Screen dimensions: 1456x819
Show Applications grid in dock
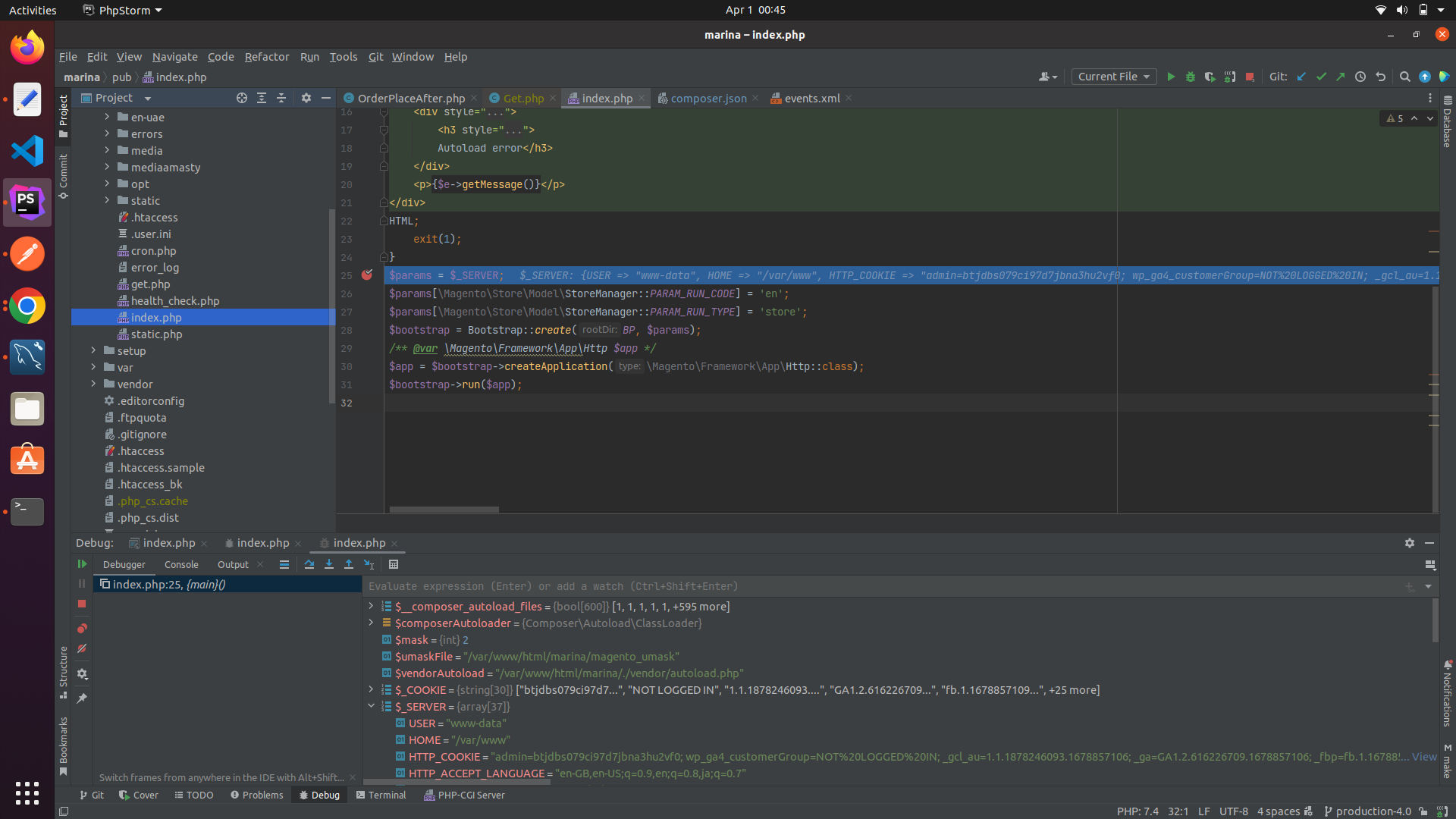[27, 792]
